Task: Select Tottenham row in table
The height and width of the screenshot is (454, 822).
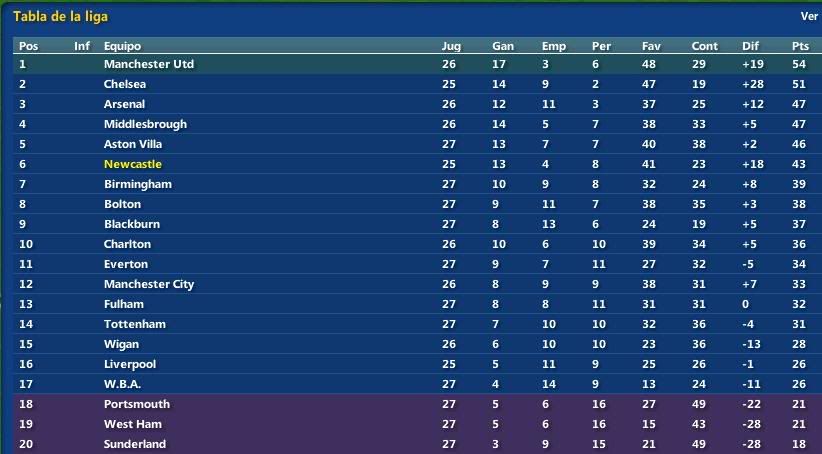Action: click(x=417, y=324)
